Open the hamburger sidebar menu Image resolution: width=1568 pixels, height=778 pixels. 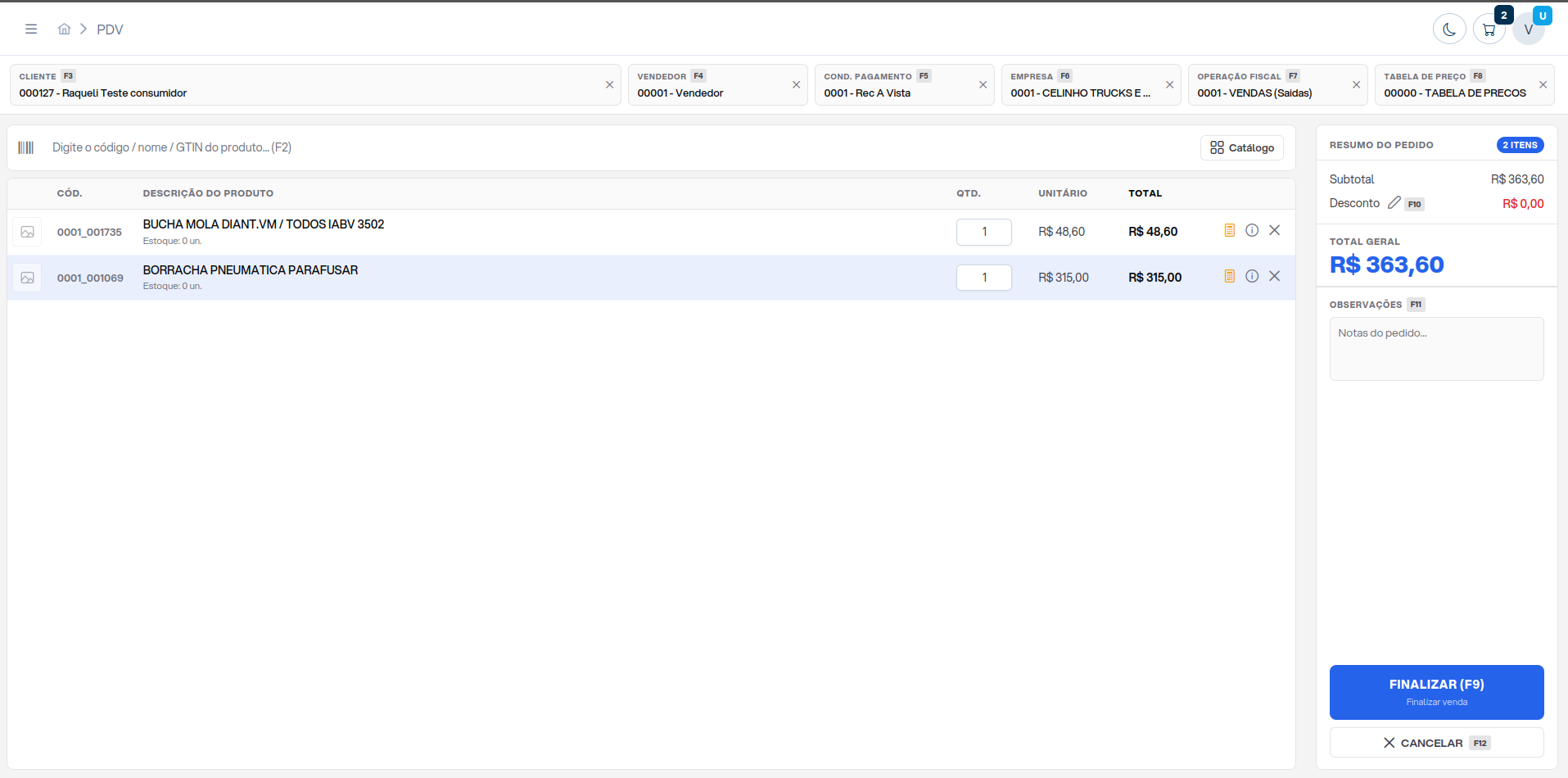click(31, 29)
